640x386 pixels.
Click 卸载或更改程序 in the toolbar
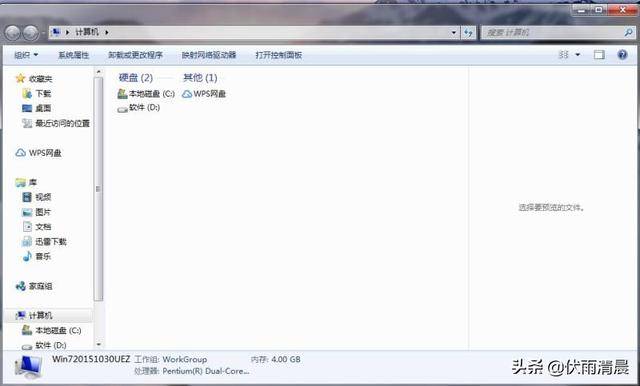pos(135,55)
